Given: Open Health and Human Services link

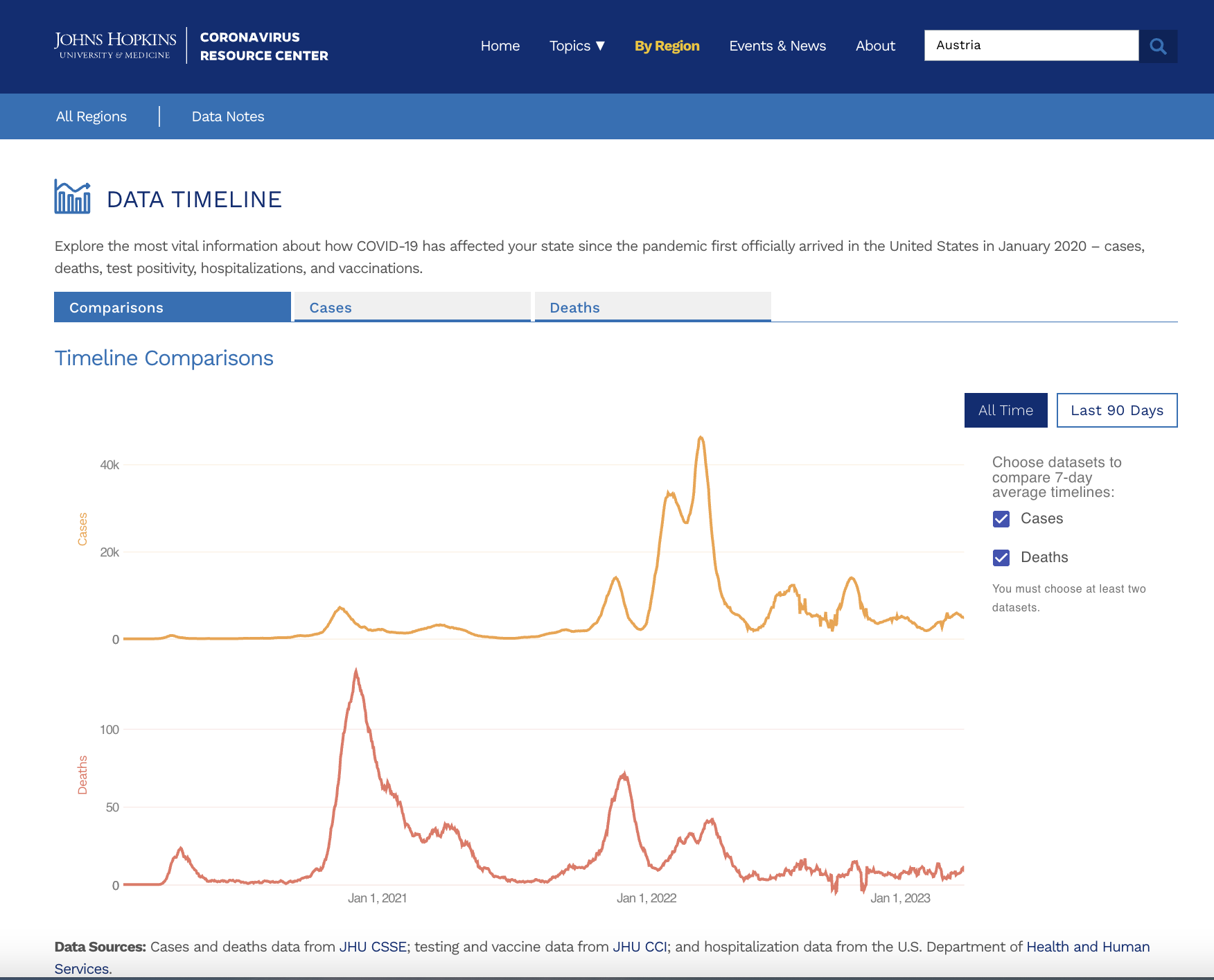Looking at the screenshot, I should pos(1087,947).
